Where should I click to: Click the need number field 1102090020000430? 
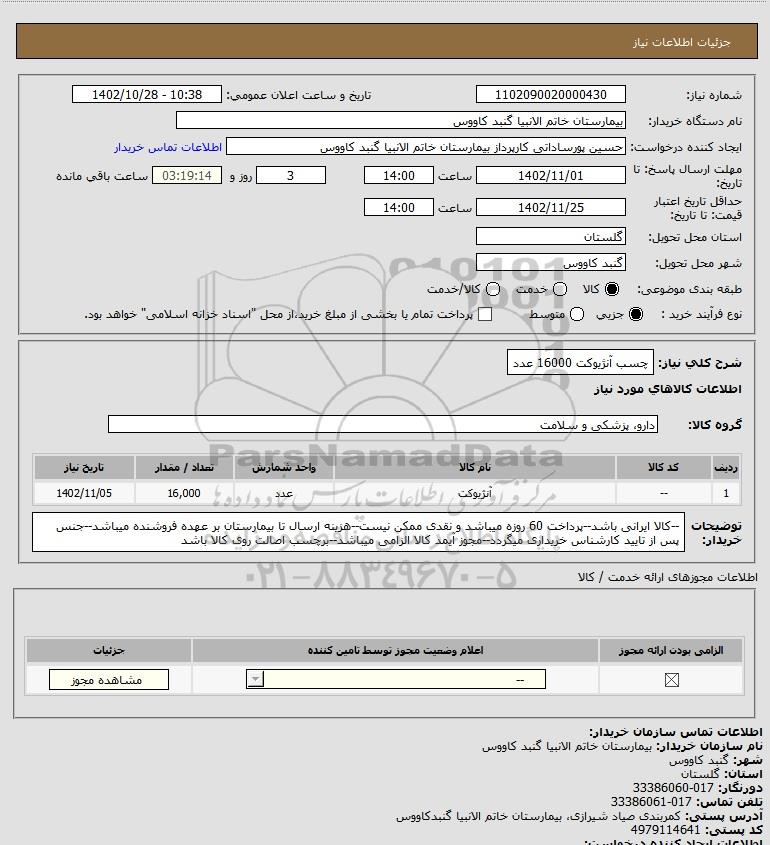coord(551,94)
